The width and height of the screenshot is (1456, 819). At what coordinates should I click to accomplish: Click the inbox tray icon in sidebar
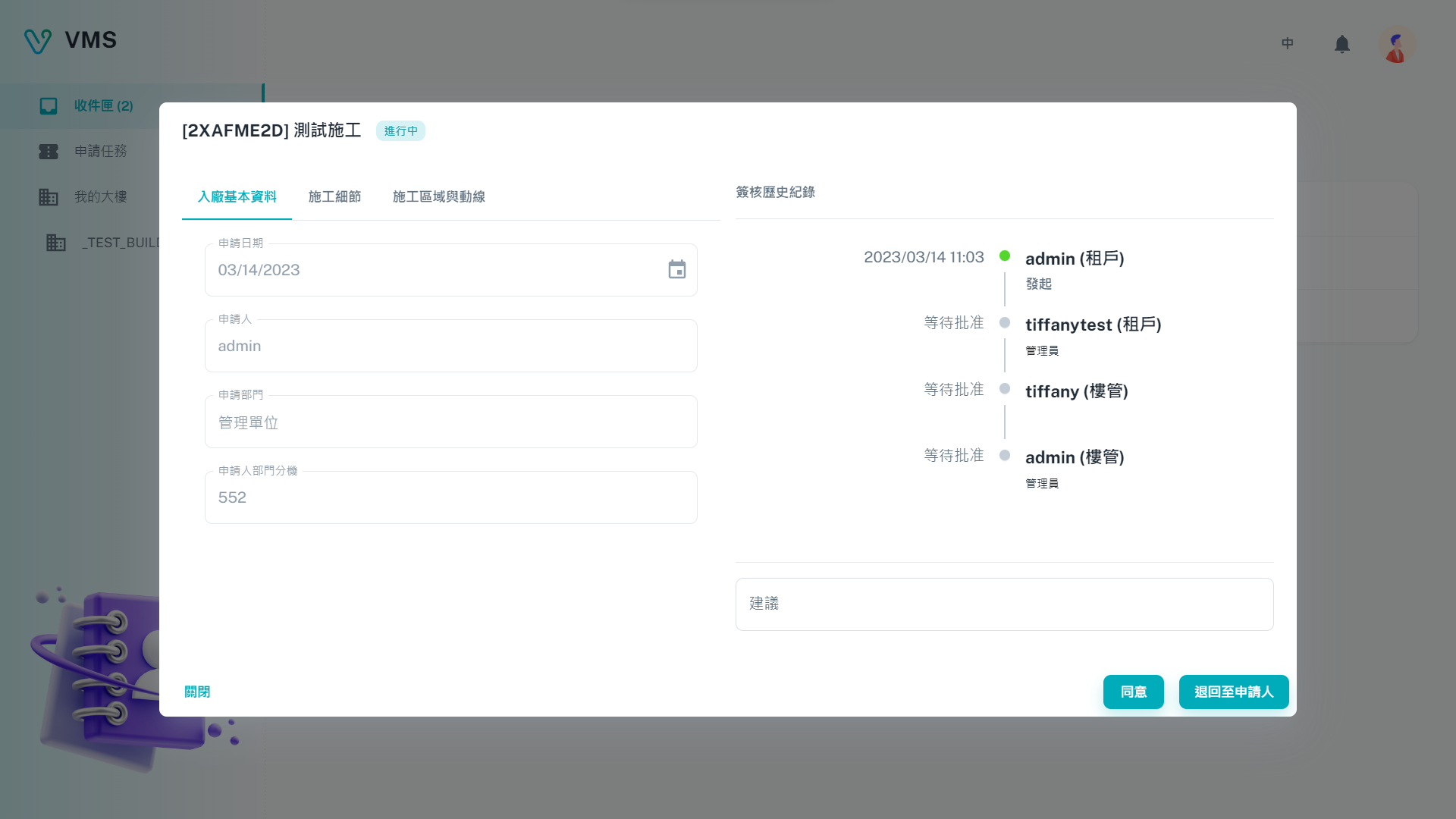point(49,106)
